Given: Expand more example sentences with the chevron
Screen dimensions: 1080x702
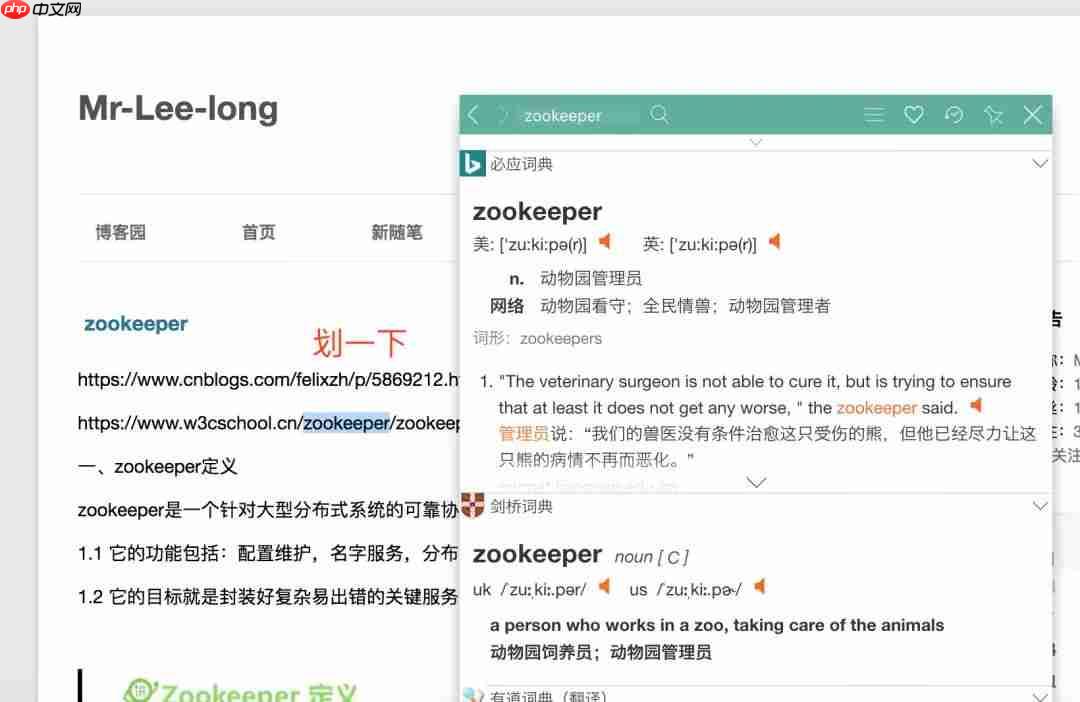Looking at the screenshot, I should point(756,482).
